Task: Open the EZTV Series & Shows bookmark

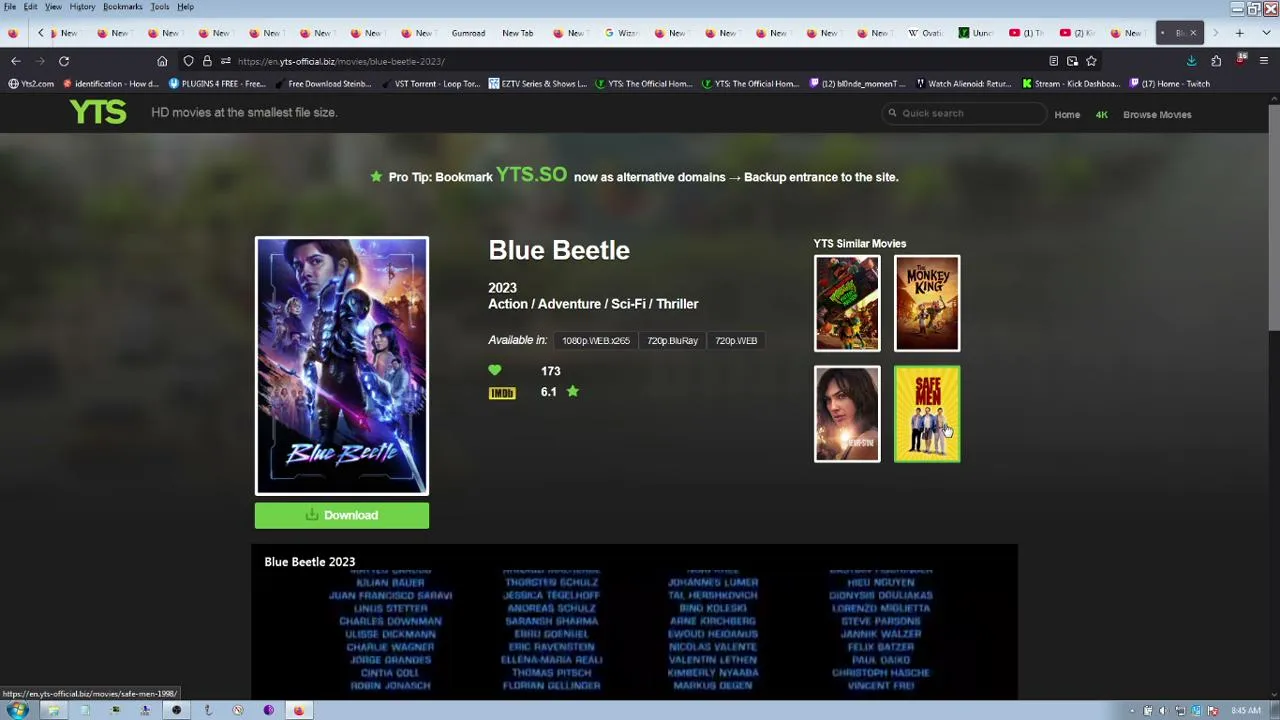Action: pos(537,84)
